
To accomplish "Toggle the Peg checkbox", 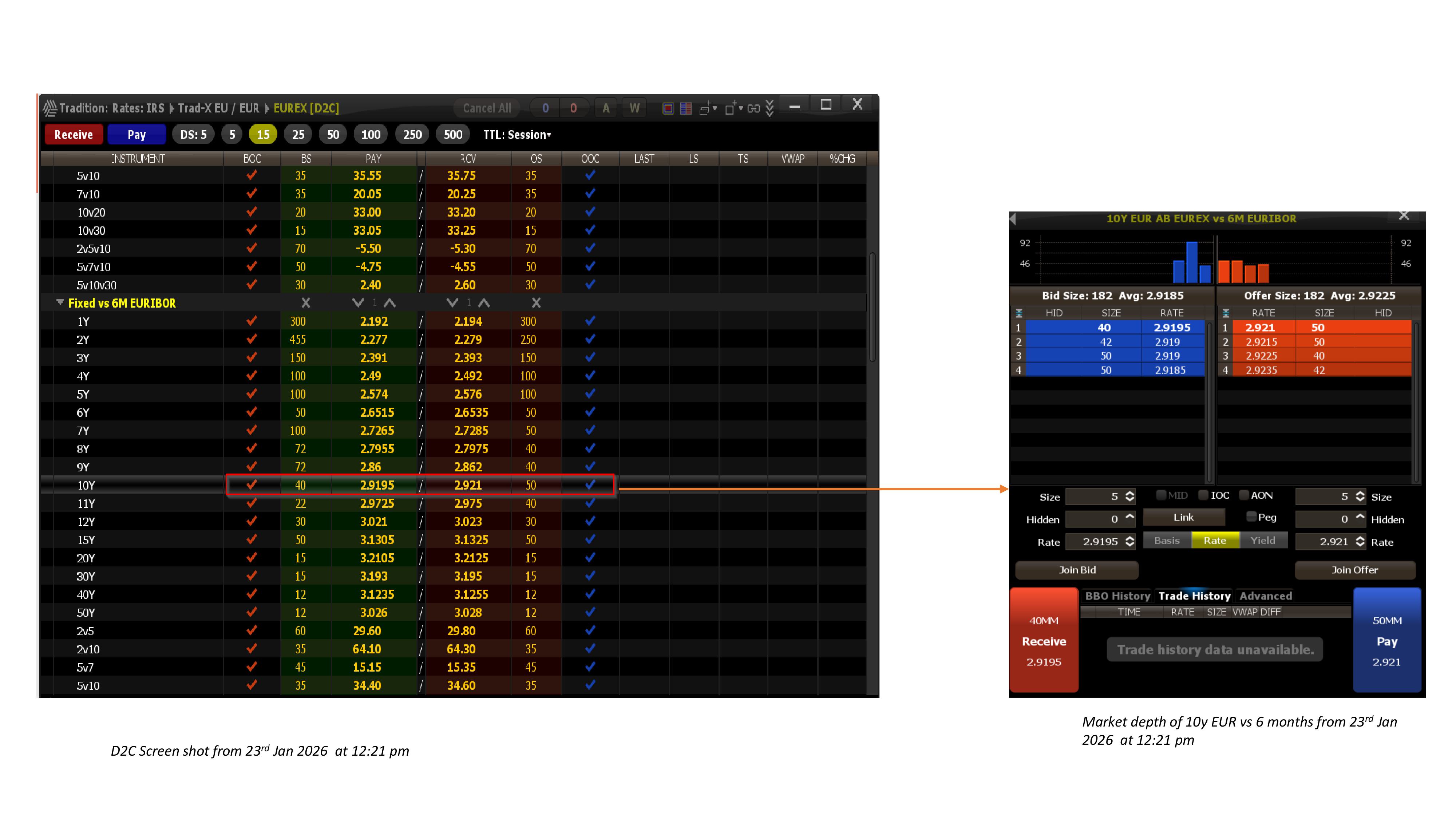I will pyautogui.click(x=1251, y=517).
